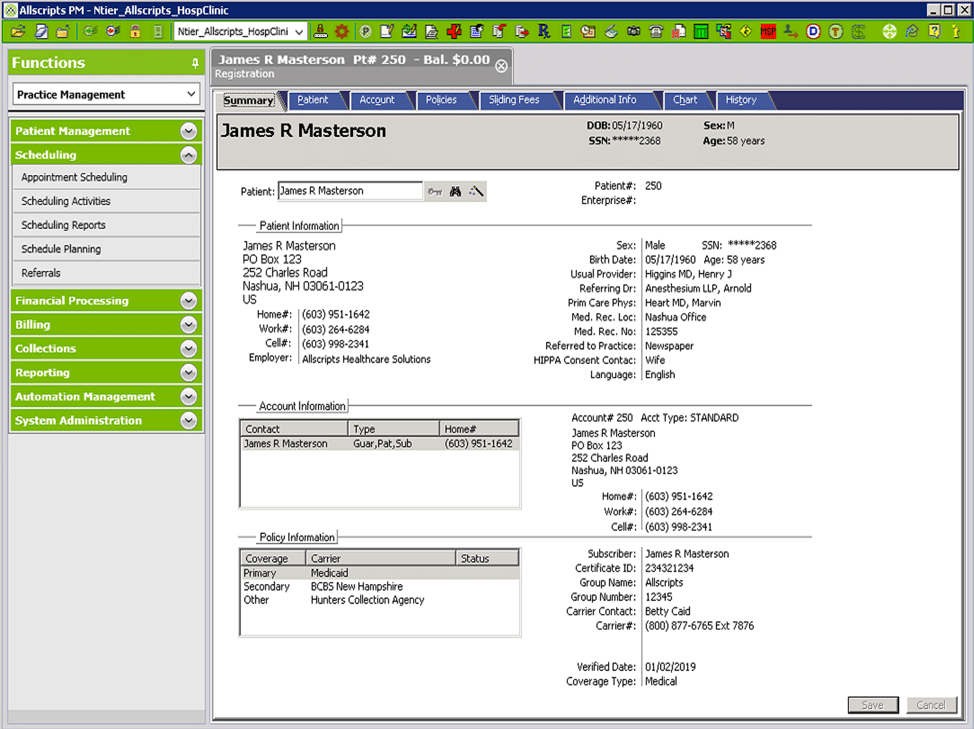Click the key icon next to the Patient field
The height and width of the screenshot is (729, 974).
click(x=435, y=191)
